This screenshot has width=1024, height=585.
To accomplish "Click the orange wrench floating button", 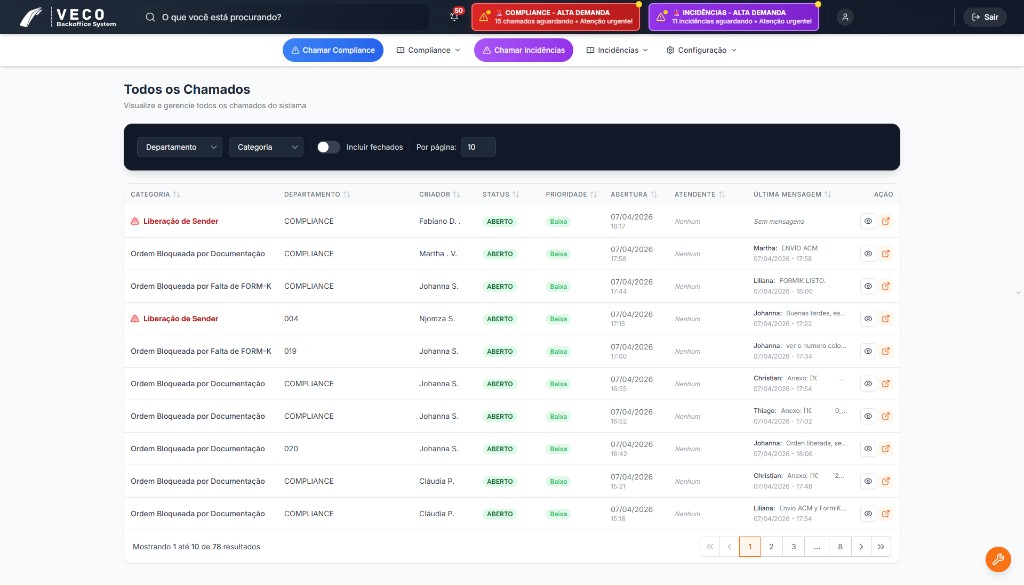I will [x=997, y=559].
